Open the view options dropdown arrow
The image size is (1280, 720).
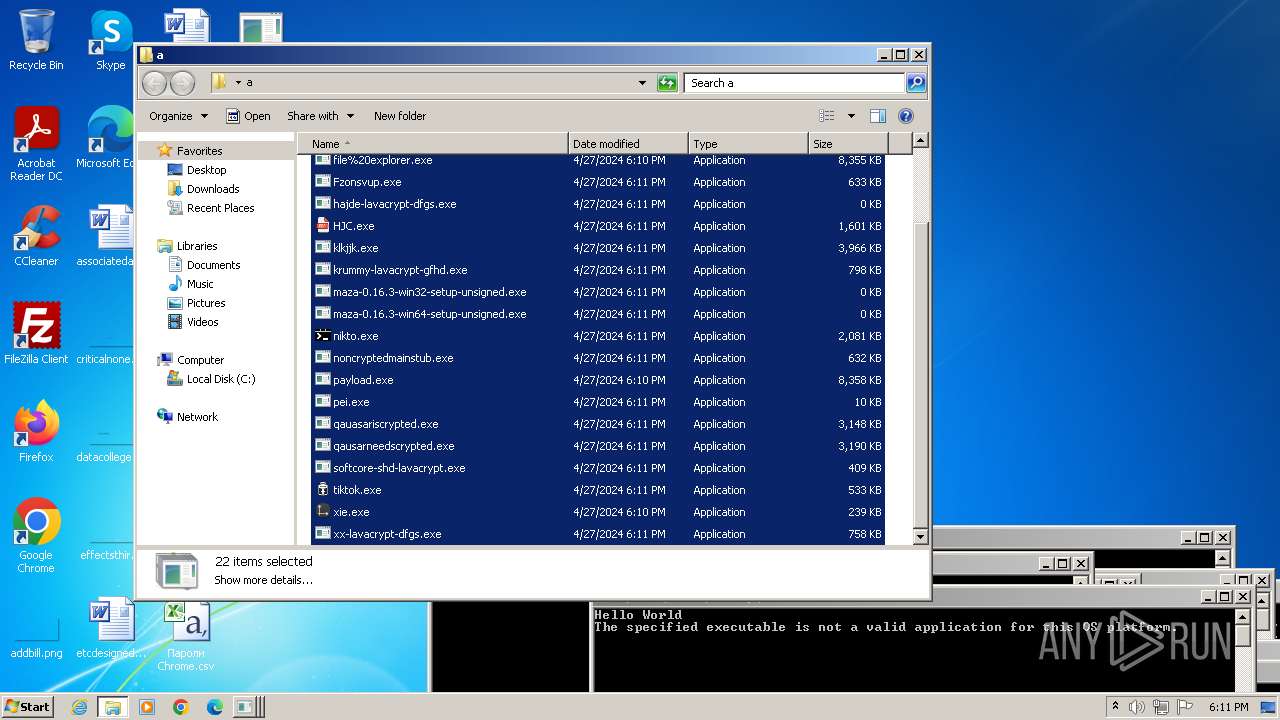point(851,116)
